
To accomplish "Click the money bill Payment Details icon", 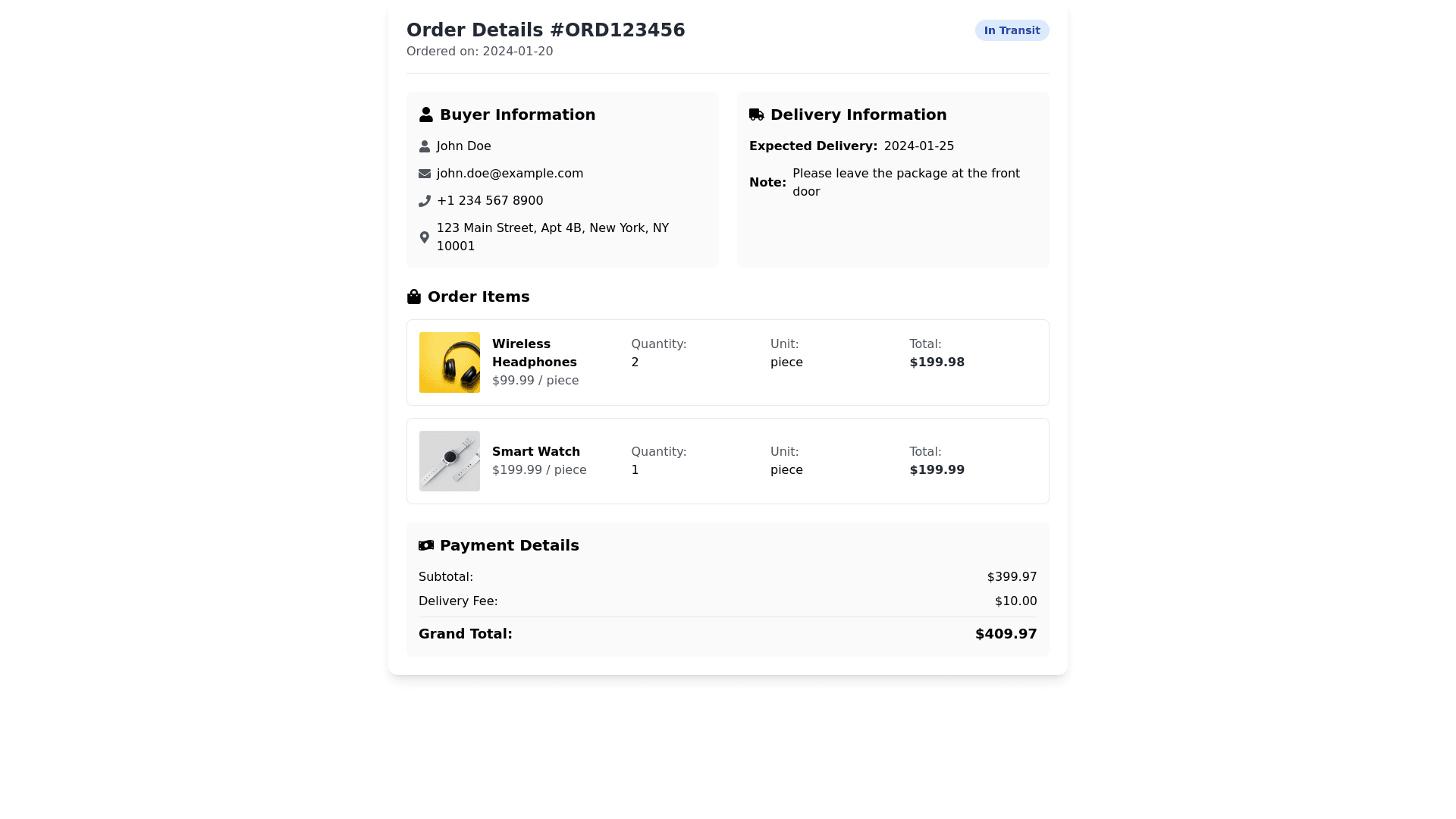I will 426,545.
